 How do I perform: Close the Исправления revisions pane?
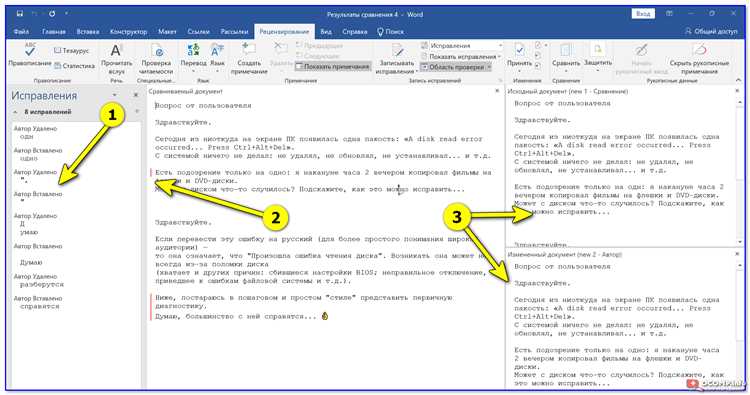point(135,95)
